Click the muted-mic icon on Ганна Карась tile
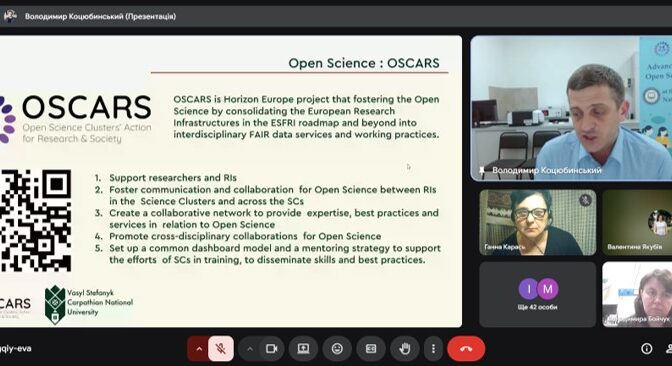 [585, 200]
